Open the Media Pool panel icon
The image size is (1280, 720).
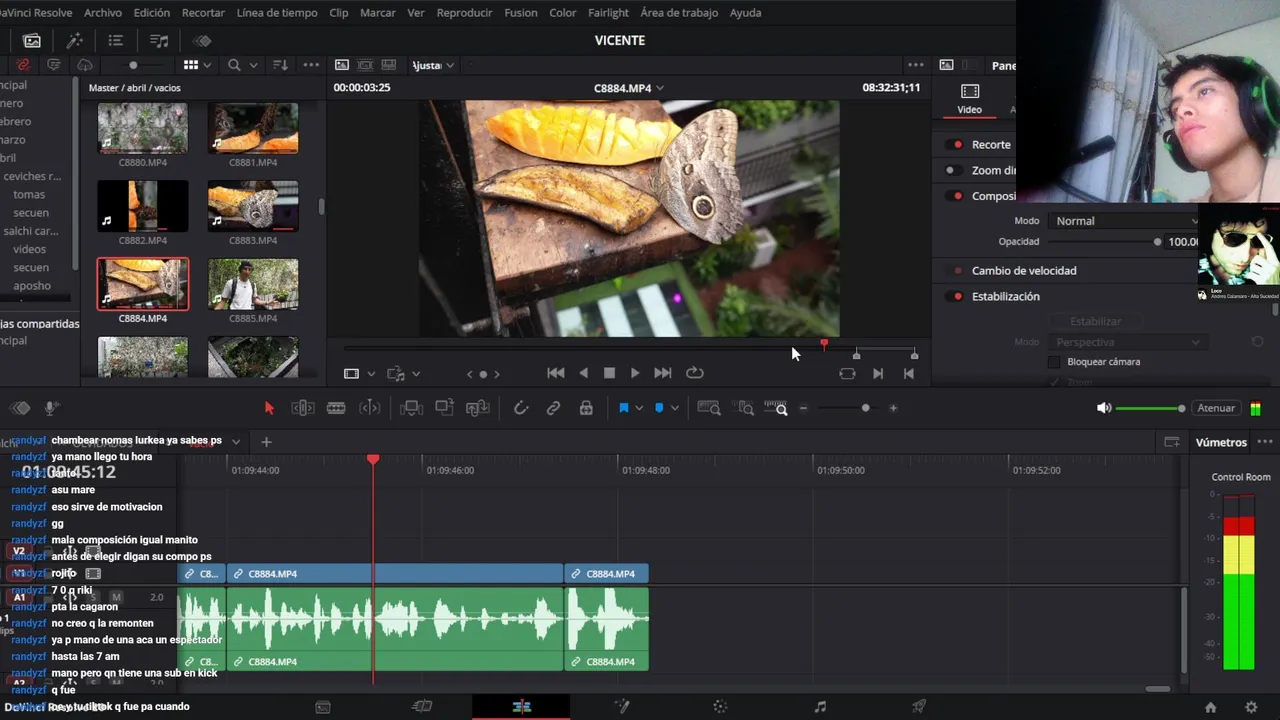coord(32,41)
